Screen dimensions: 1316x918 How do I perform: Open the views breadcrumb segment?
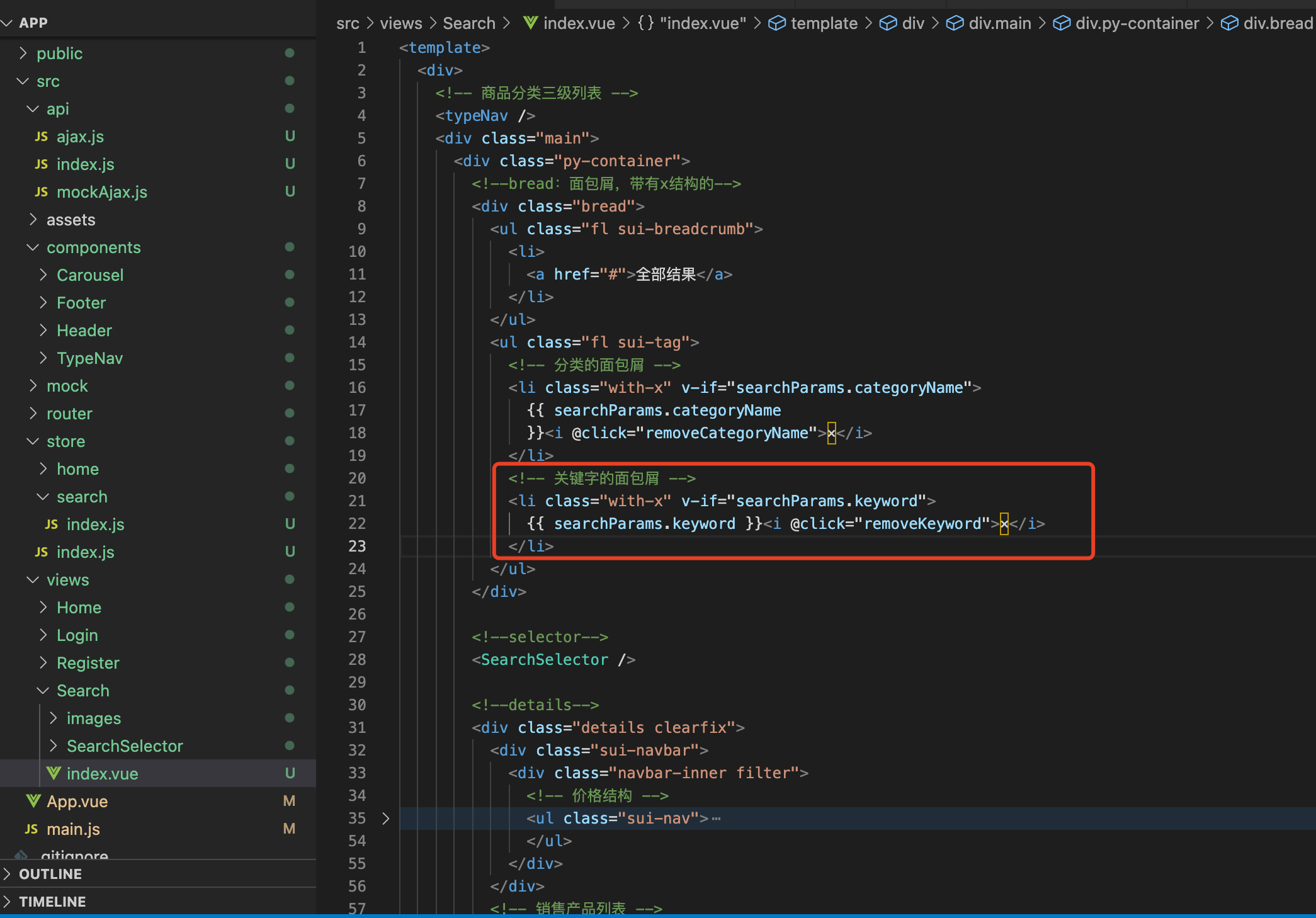400,23
